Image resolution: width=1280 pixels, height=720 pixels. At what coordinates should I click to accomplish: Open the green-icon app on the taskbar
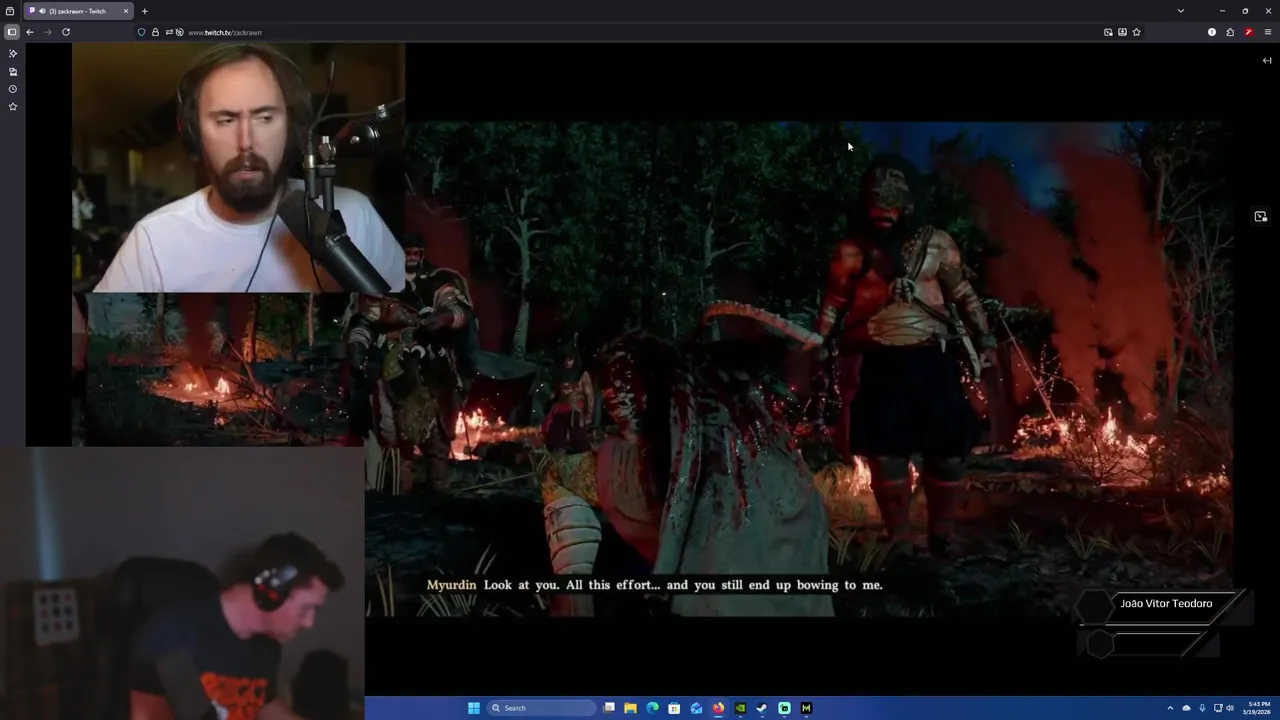coord(784,708)
